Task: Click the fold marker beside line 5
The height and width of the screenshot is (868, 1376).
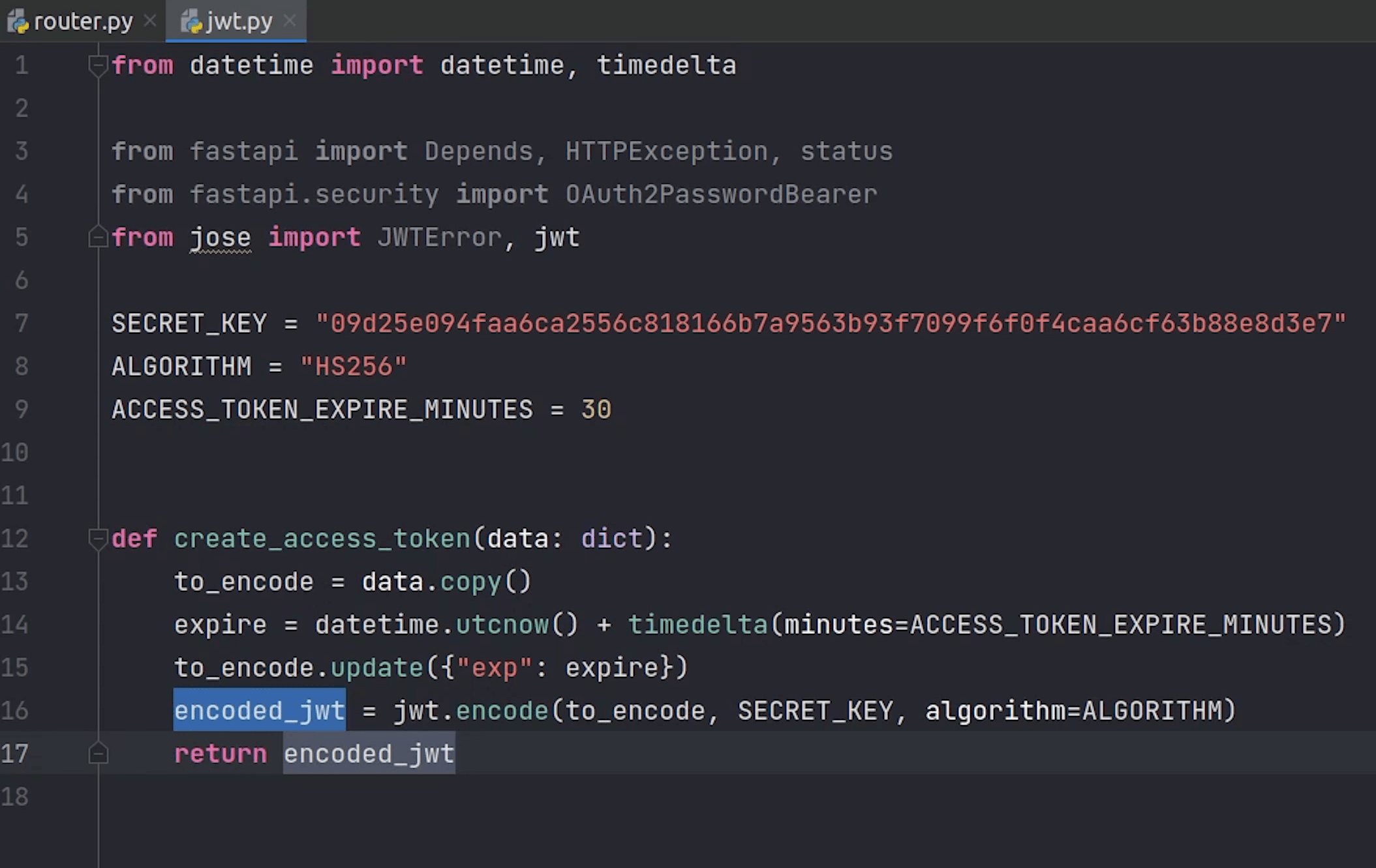Action: tap(99, 237)
